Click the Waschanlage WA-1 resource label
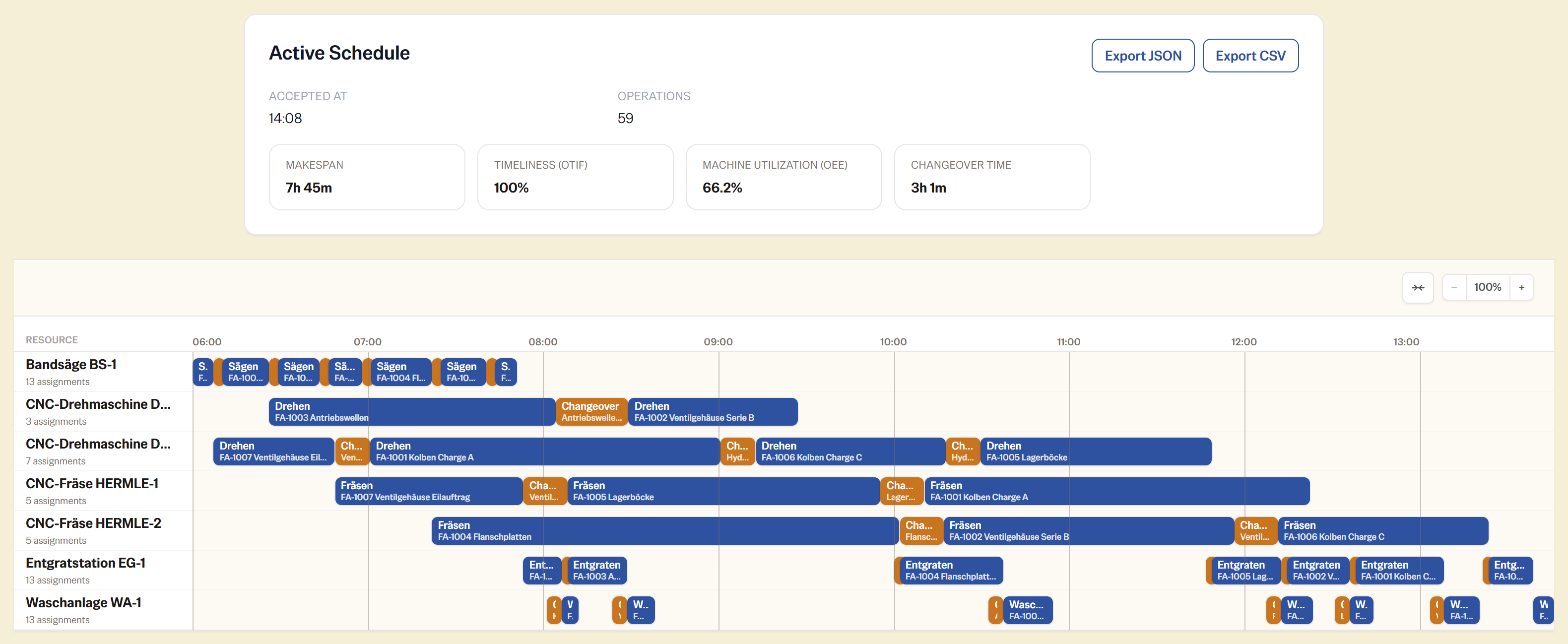 (x=83, y=602)
